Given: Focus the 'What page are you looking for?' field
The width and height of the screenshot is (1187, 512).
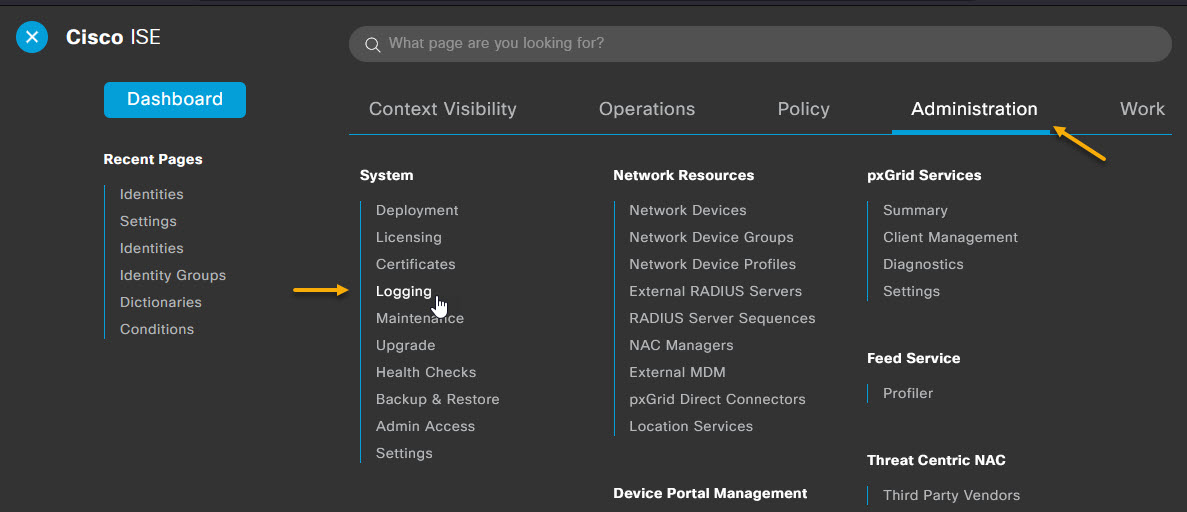Looking at the screenshot, I should coord(760,44).
